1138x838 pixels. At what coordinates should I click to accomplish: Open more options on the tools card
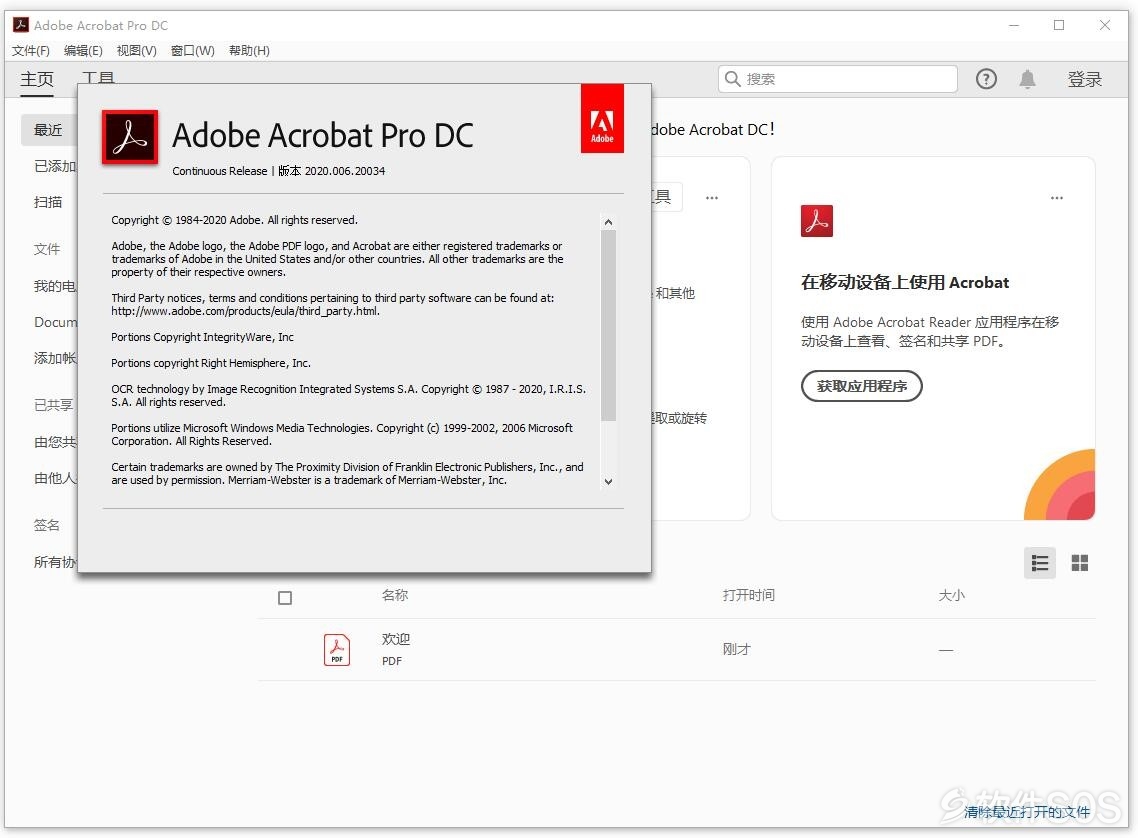[712, 197]
